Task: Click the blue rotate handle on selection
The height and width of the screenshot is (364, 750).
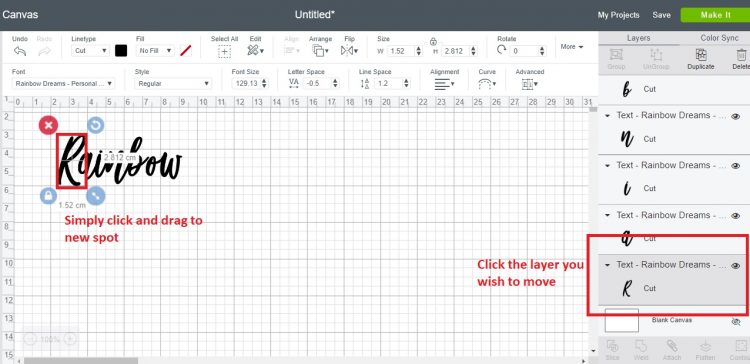Action: [x=96, y=125]
